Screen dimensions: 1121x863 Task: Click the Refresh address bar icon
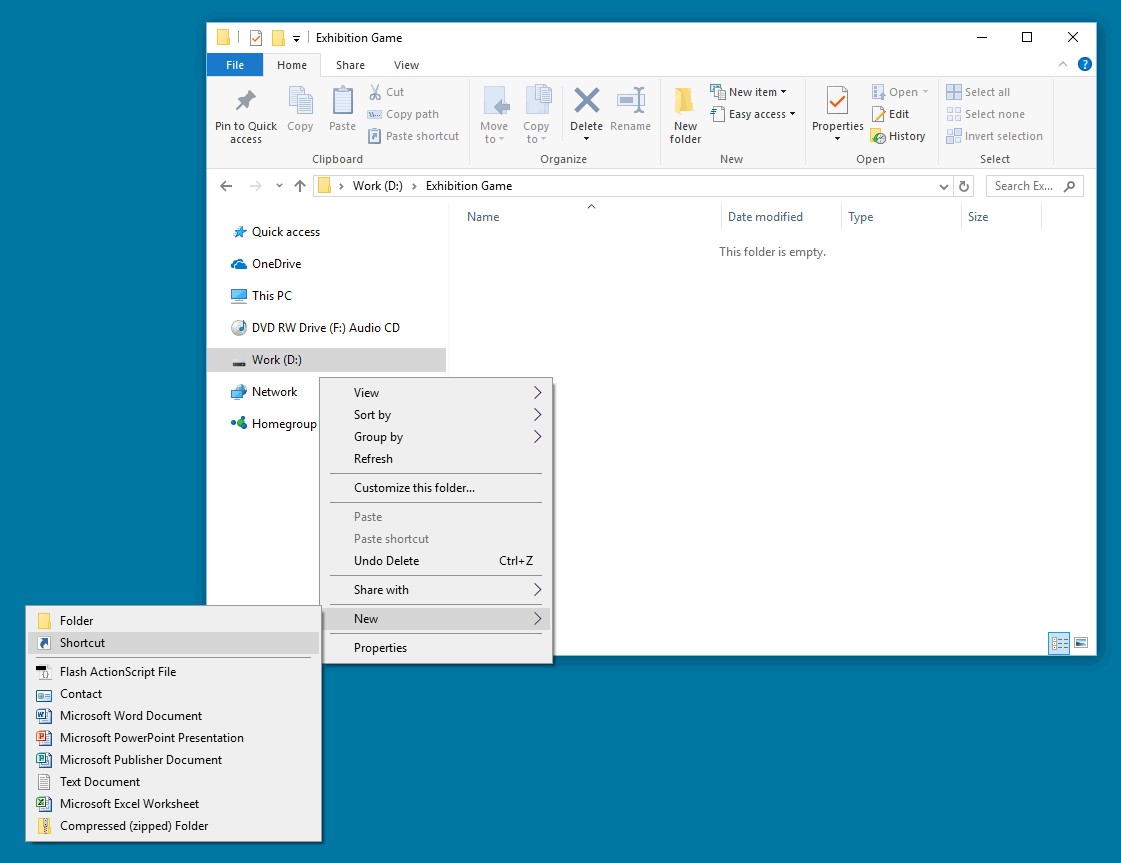[x=964, y=186]
